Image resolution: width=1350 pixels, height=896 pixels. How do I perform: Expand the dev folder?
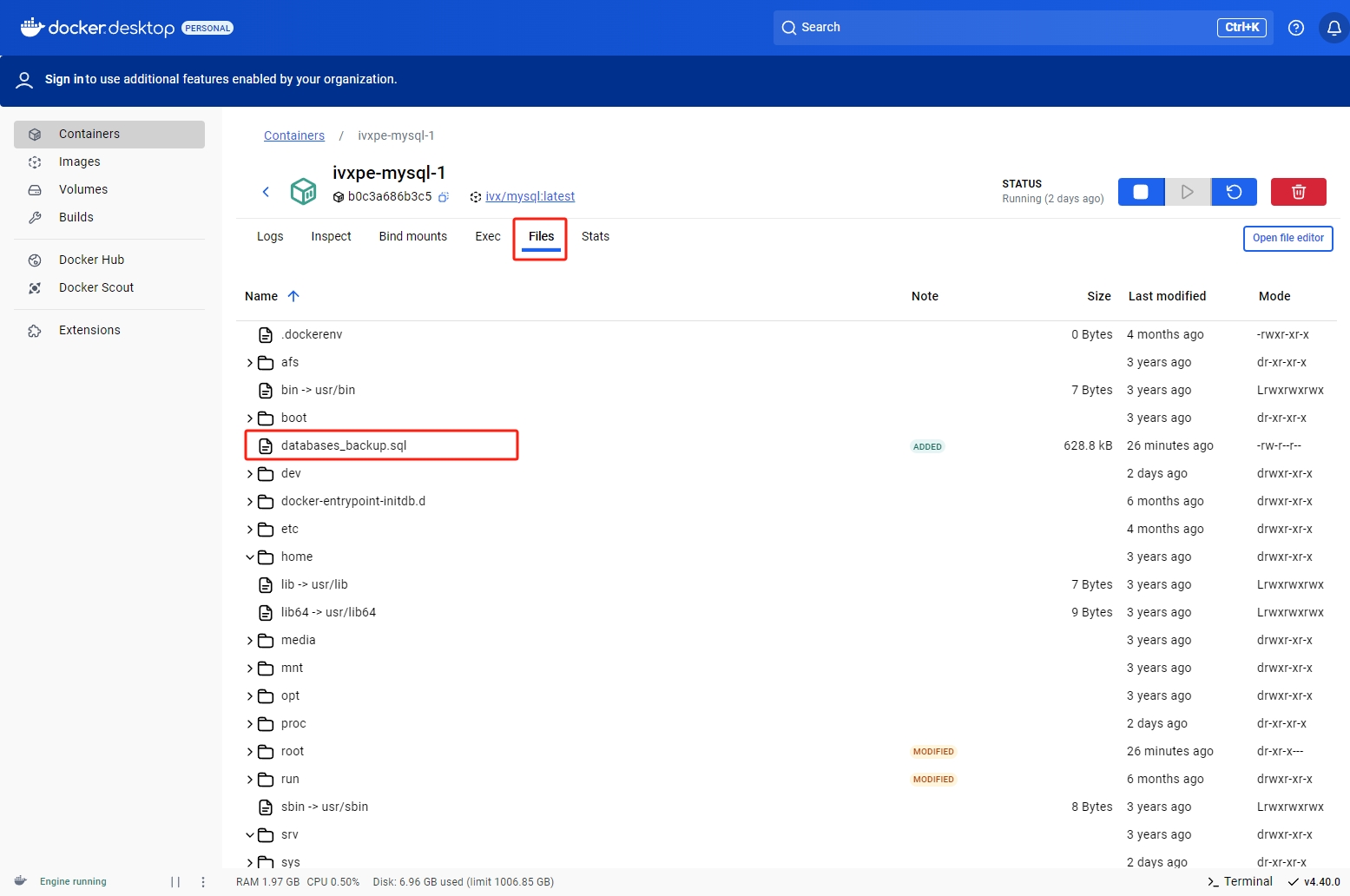click(x=250, y=474)
